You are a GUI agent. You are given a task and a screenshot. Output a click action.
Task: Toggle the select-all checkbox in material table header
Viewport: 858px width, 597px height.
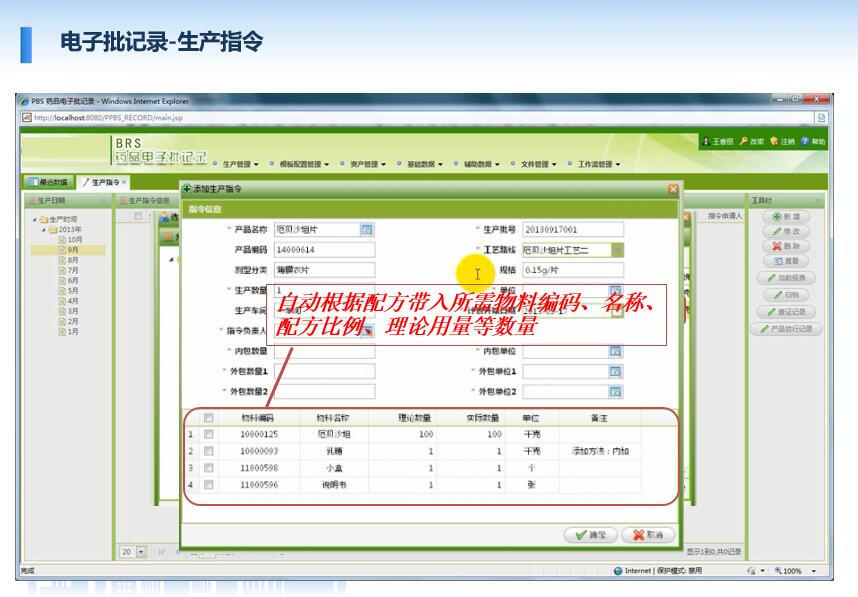[x=209, y=418]
